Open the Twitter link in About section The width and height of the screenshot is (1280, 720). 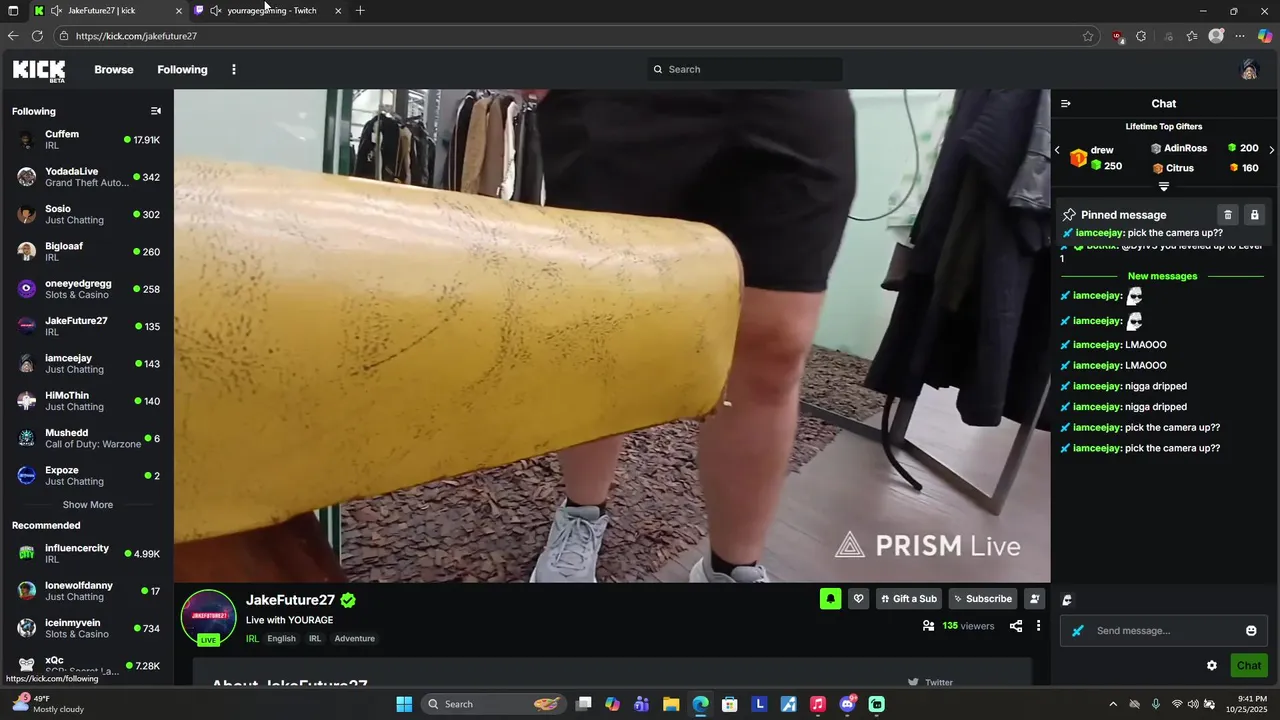pyautogui.click(x=930, y=682)
